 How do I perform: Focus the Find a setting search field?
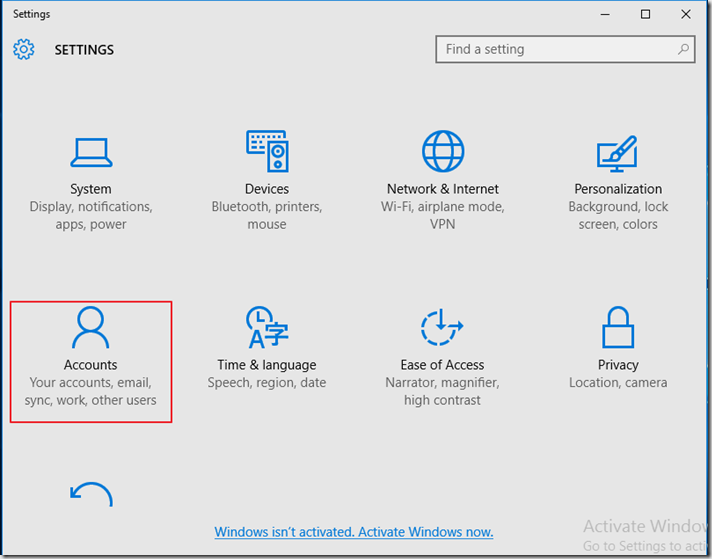coord(555,49)
